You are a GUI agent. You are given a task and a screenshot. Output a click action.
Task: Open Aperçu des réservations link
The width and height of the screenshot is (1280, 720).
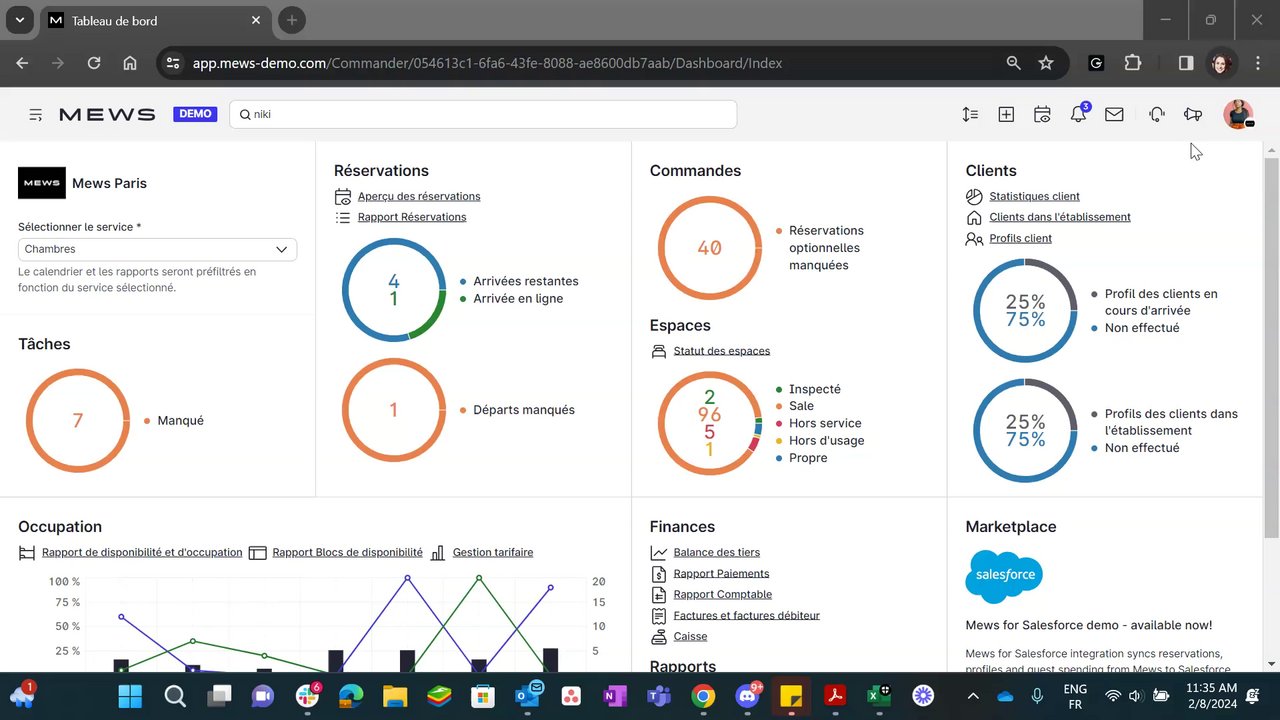point(419,196)
